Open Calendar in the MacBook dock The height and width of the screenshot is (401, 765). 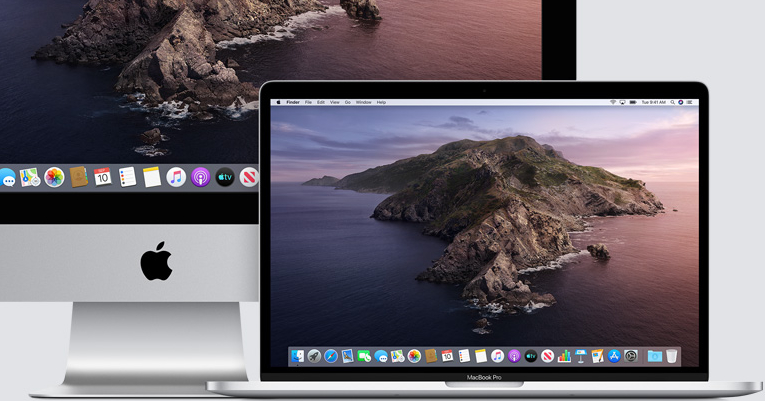tap(447, 356)
